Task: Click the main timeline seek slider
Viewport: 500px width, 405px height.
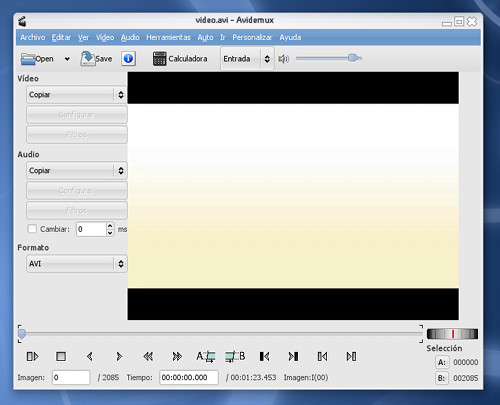Action: (220, 334)
